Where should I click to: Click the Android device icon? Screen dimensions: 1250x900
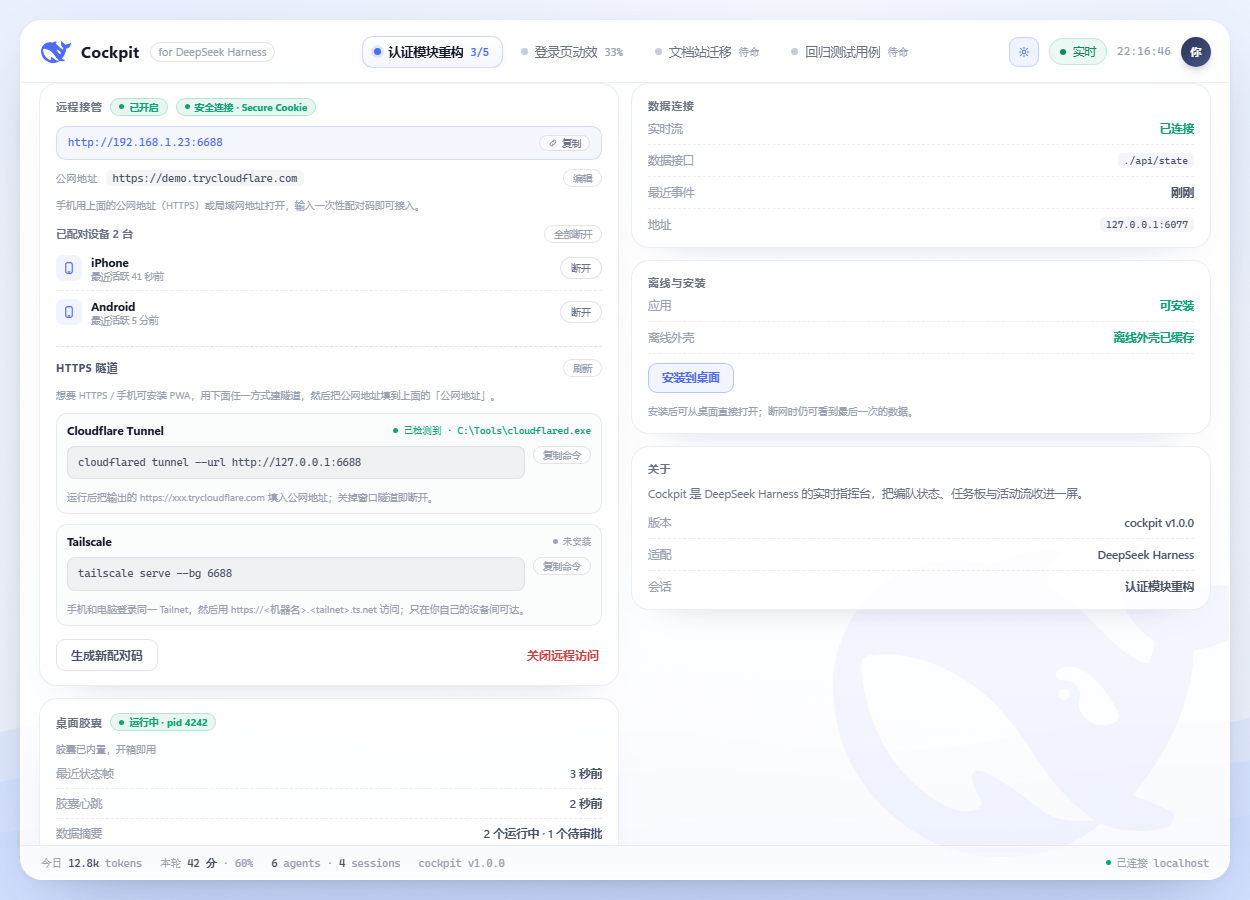[x=69, y=312]
